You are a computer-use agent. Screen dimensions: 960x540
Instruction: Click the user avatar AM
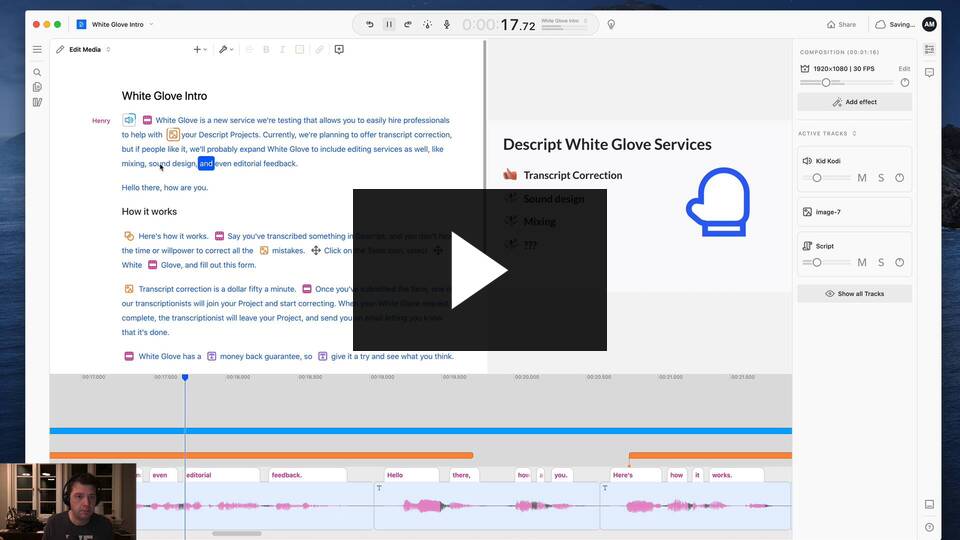(929, 24)
